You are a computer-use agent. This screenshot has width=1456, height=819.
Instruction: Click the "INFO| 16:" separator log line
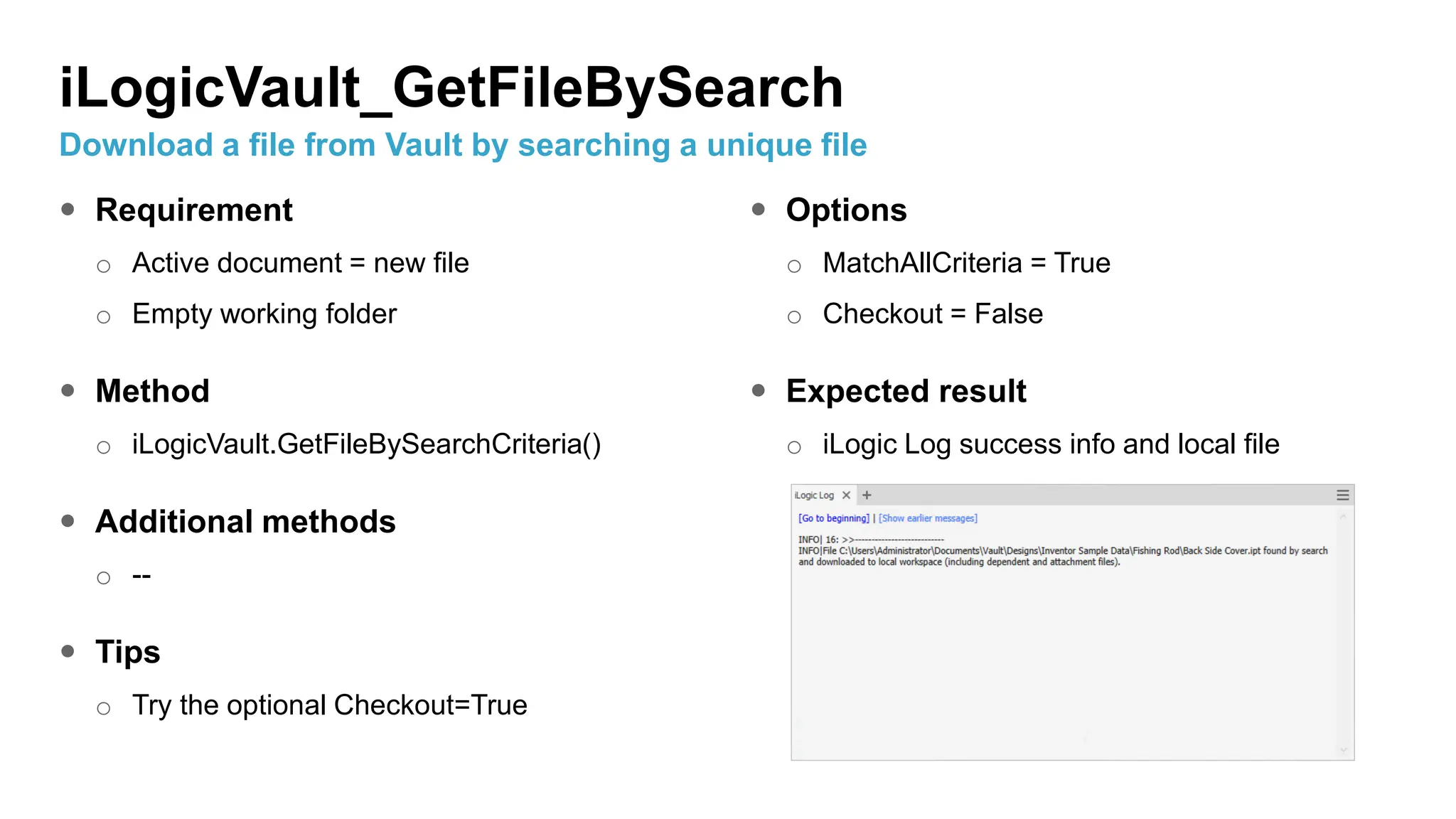coord(870,540)
